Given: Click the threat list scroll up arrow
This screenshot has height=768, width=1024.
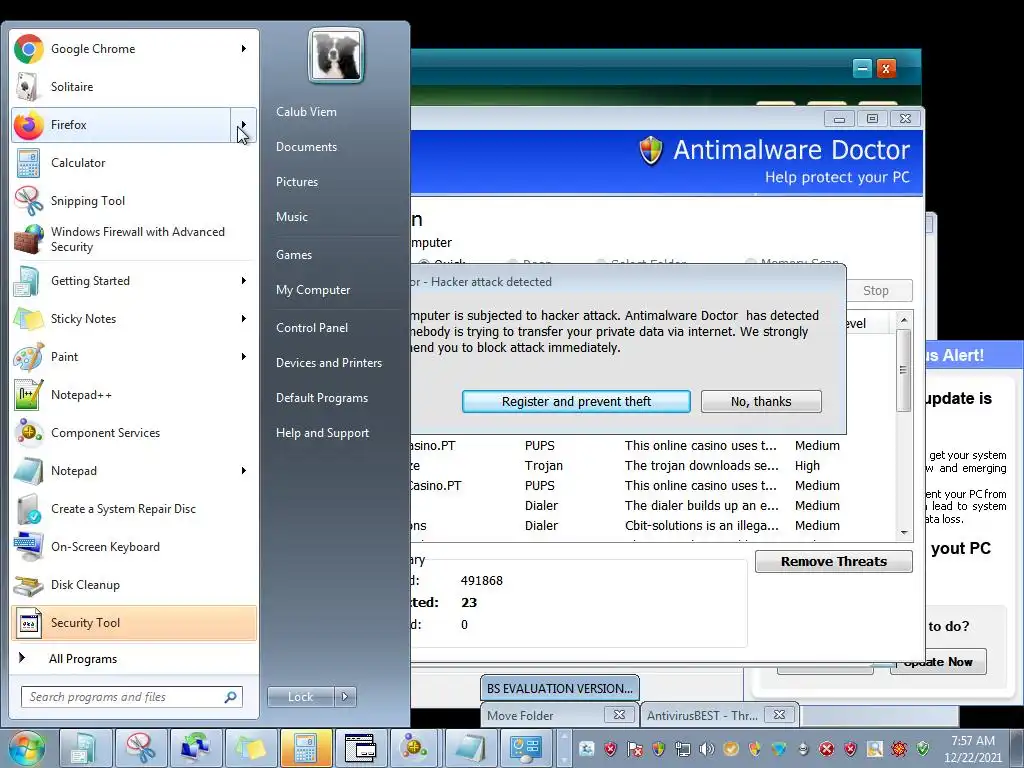Looking at the screenshot, I should coord(904,320).
